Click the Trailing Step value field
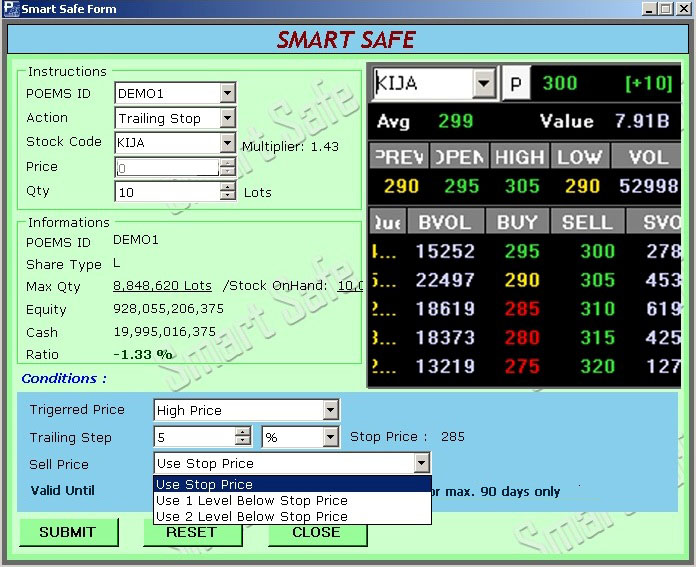Image resolution: width=696 pixels, height=567 pixels. [194, 437]
